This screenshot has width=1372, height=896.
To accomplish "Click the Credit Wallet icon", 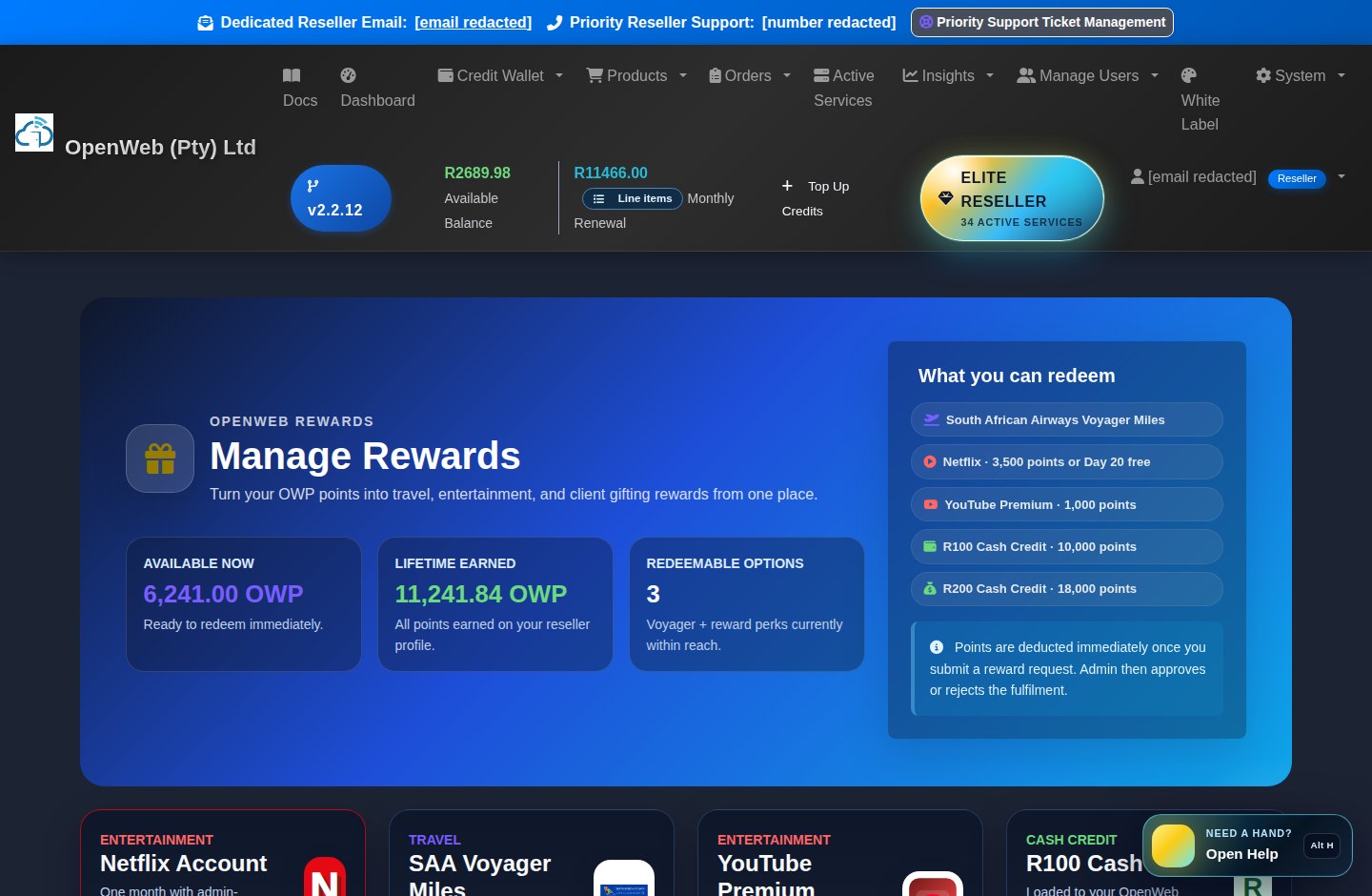I will coord(445,75).
